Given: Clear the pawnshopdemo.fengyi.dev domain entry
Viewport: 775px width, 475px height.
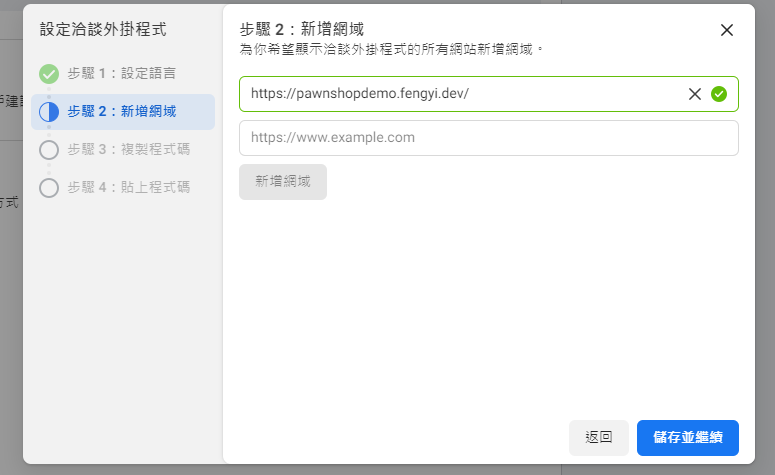Looking at the screenshot, I should pos(695,94).
